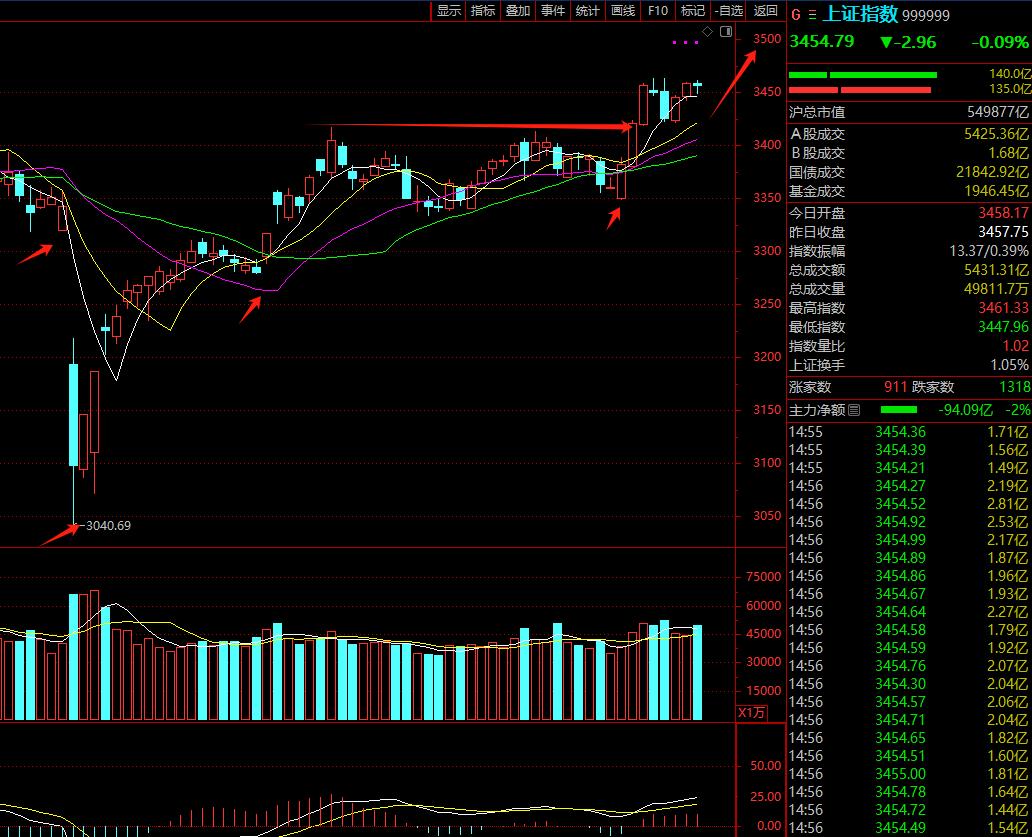Click the percent change -0.09%

pyautogui.click(x=1000, y=42)
